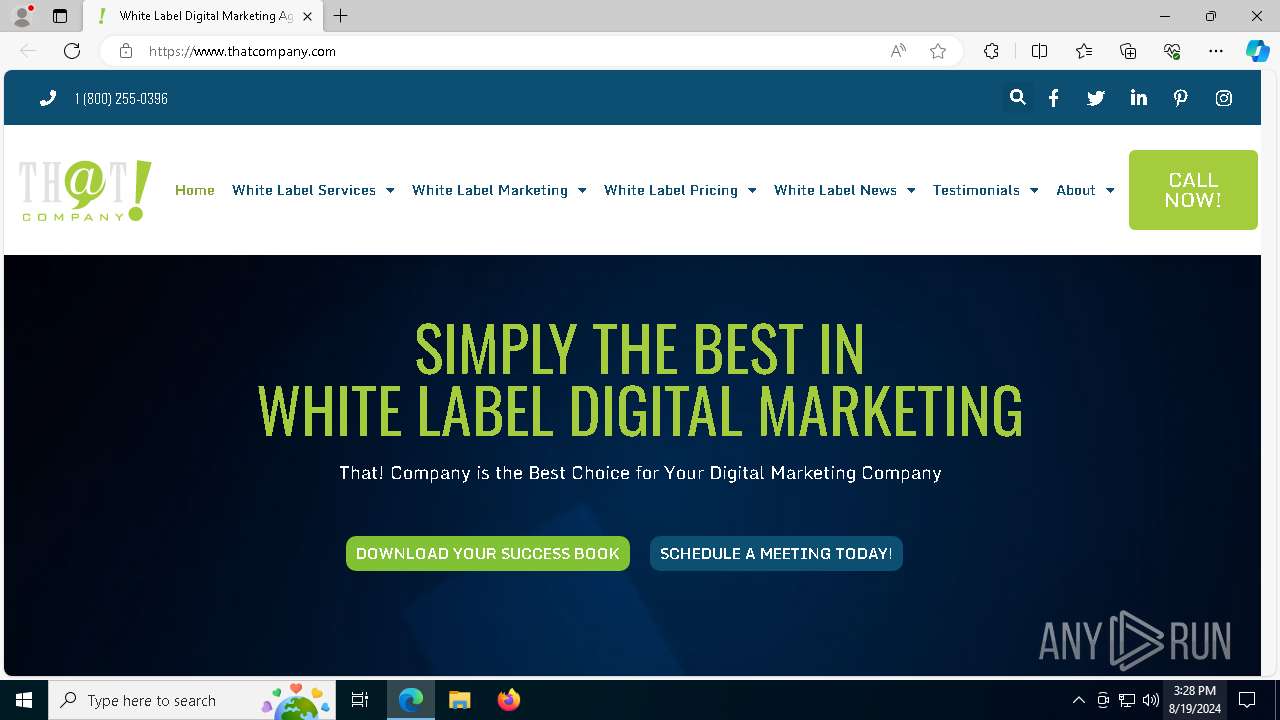Image resolution: width=1280 pixels, height=720 pixels.
Task: View site information lock icon
Action: pyautogui.click(x=125, y=51)
